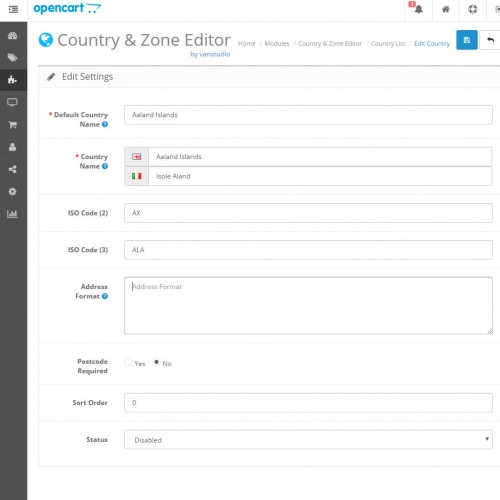Open the Catalog tag icon
Viewport: 500px width, 500px height.
tap(12, 58)
